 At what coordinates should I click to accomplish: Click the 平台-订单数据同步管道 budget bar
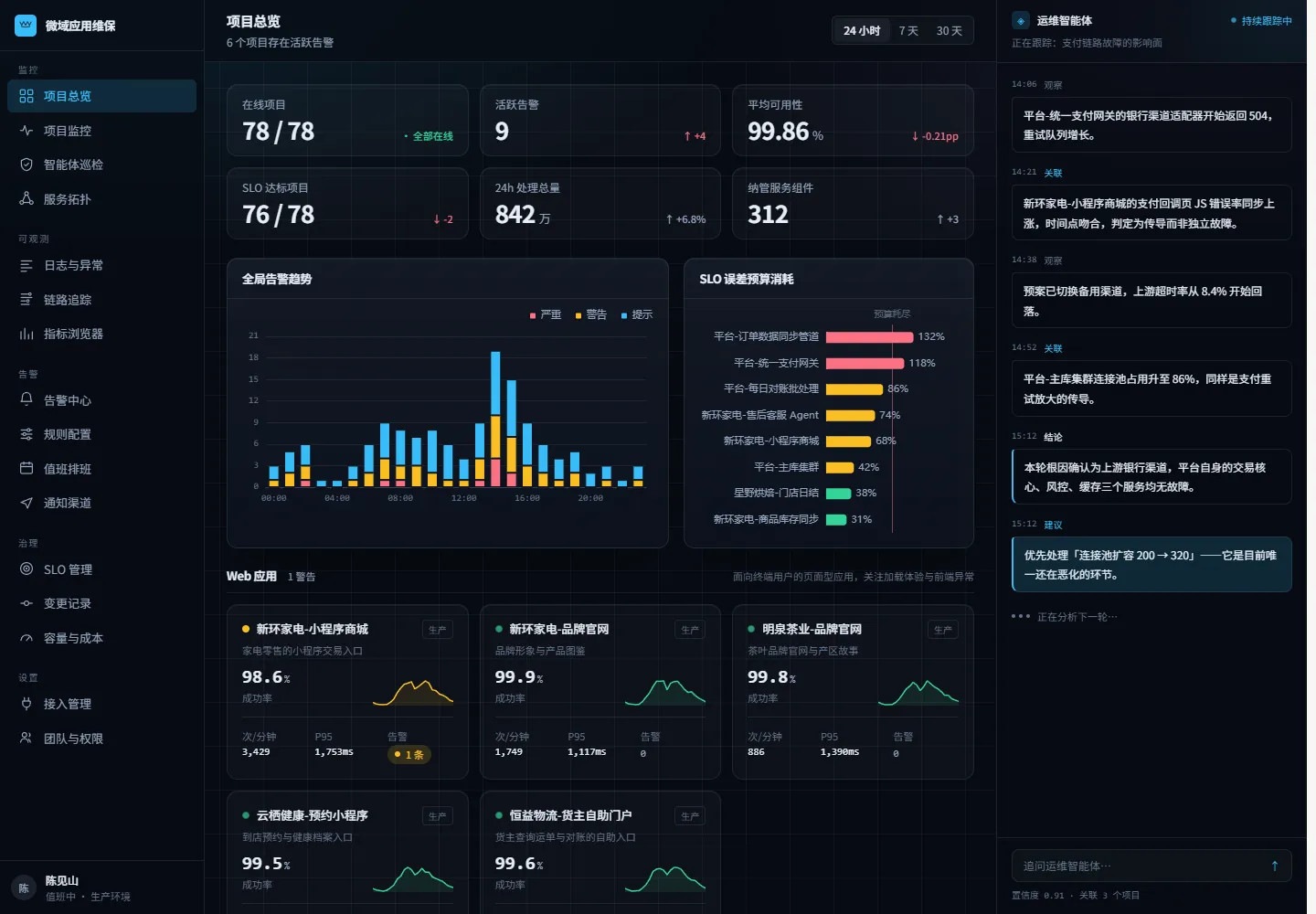coord(869,337)
